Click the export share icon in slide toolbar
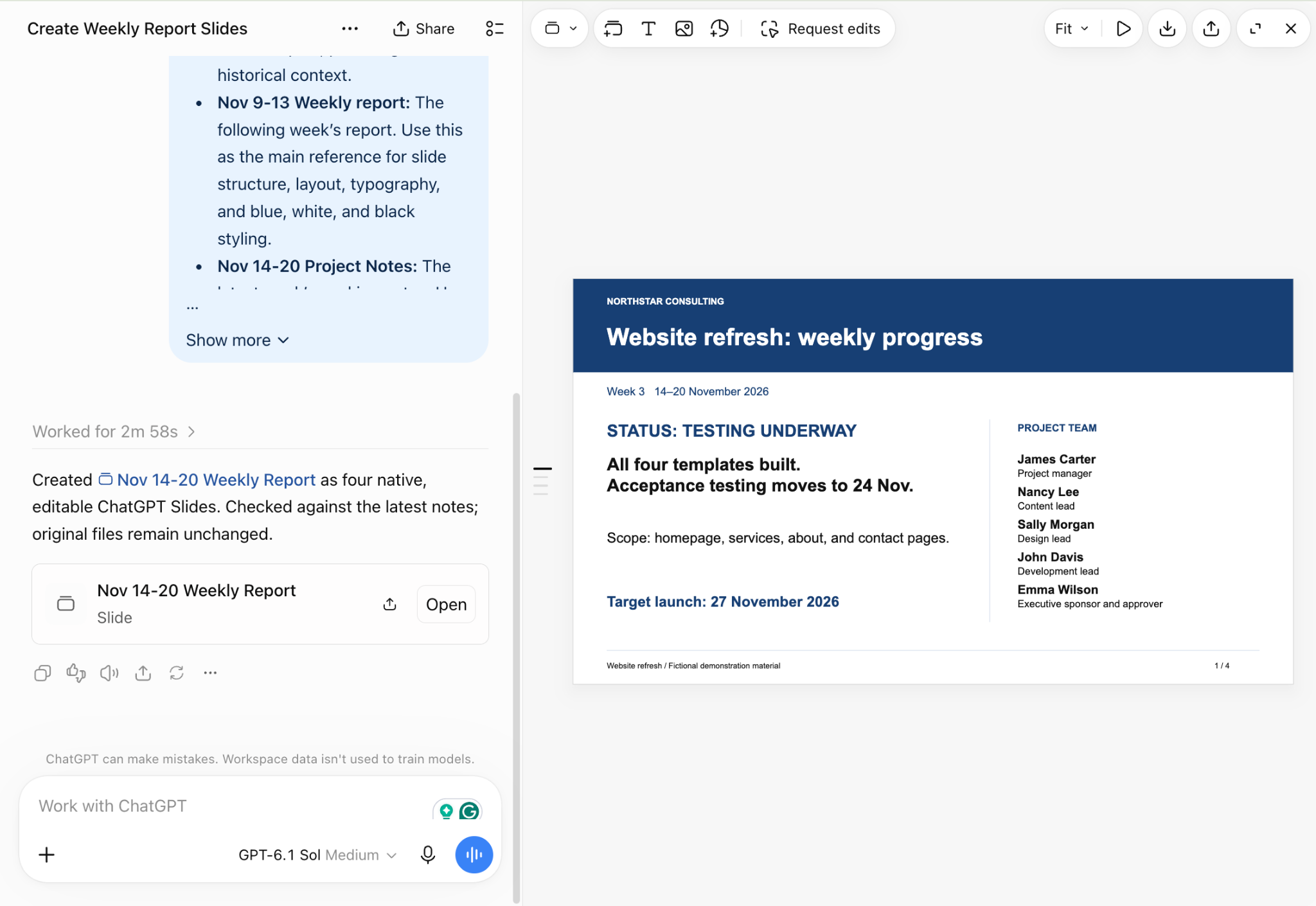This screenshot has width=1316, height=906. [x=1211, y=28]
